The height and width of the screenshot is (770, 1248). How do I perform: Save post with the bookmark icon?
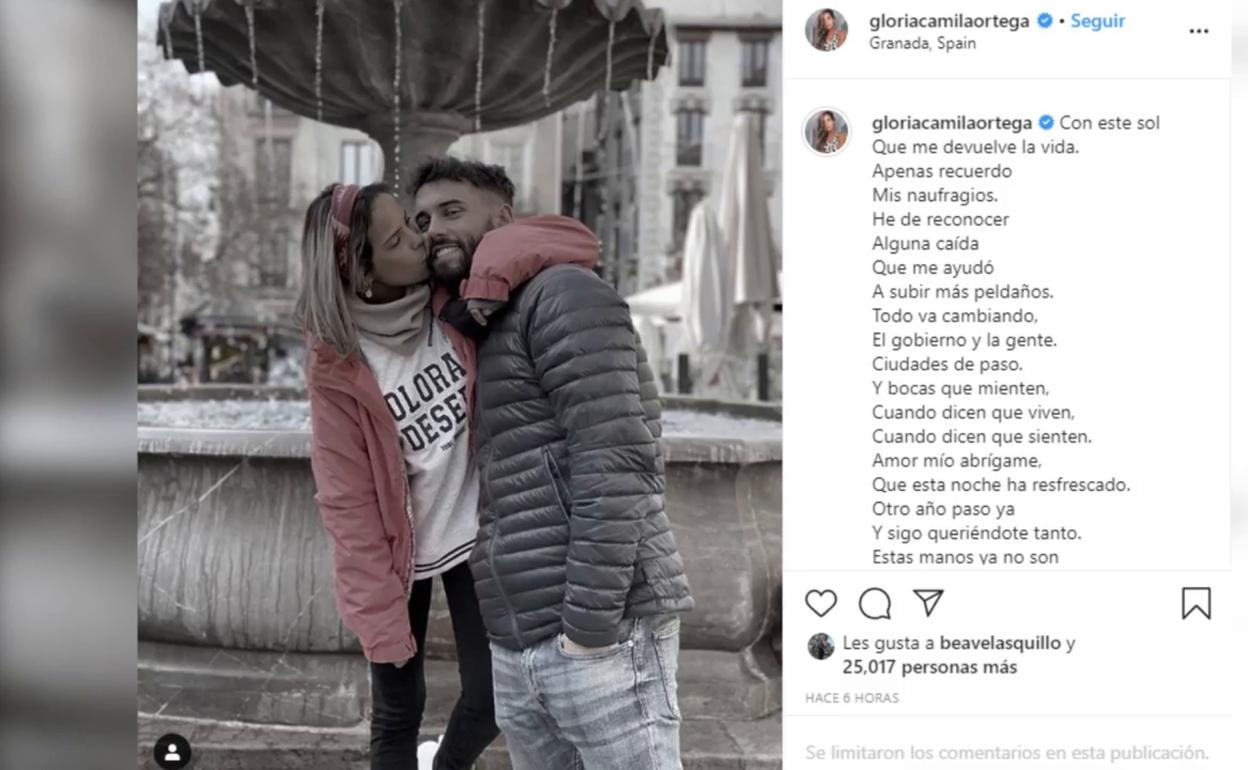coord(1196,603)
